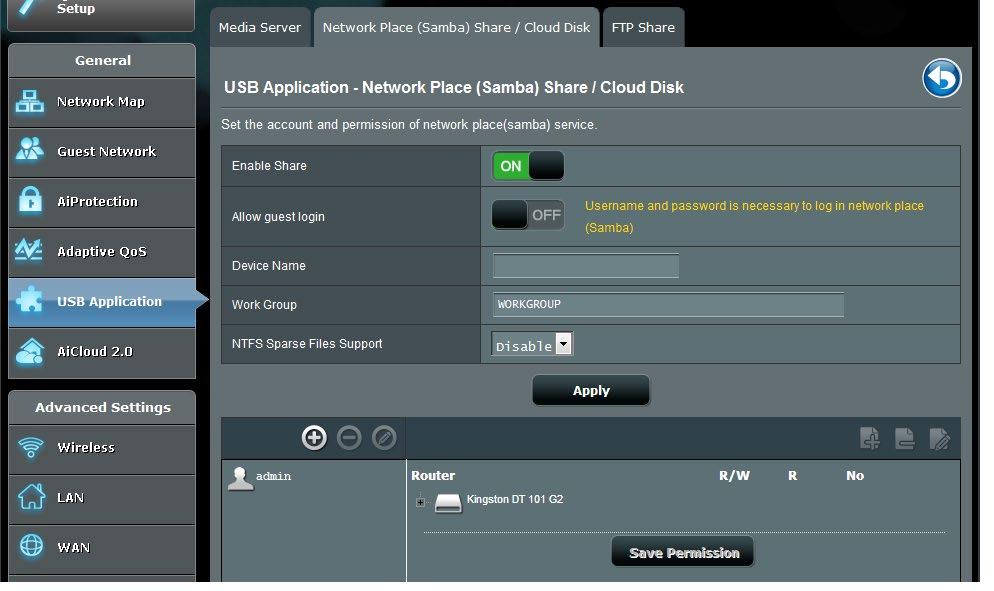Open Adaptive QoS settings
The image size is (994, 591).
point(102,252)
